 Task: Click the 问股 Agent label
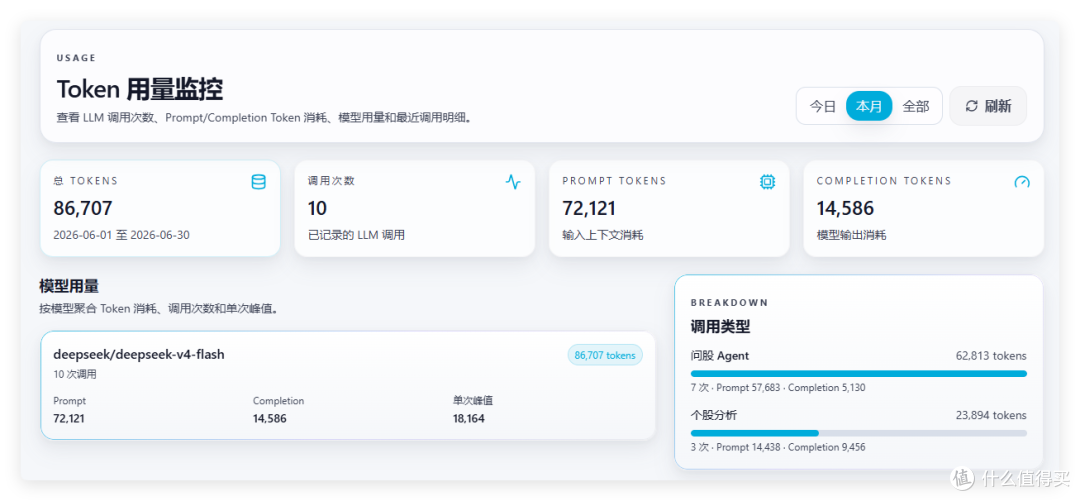click(720, 356)
